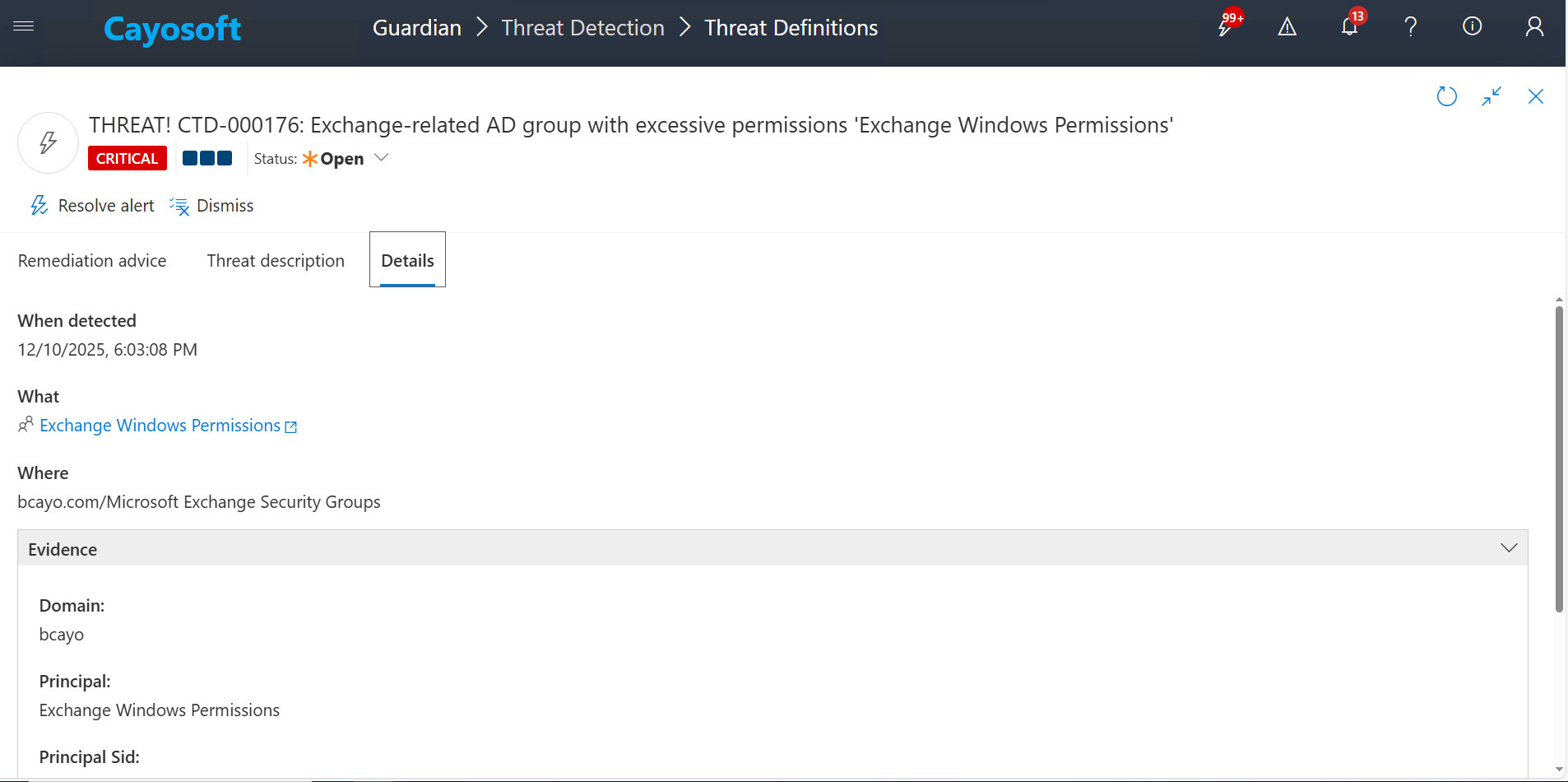
Task: Open notifications bell with 13 badge
Action: pyautogui.click(x=1349, y=27)
